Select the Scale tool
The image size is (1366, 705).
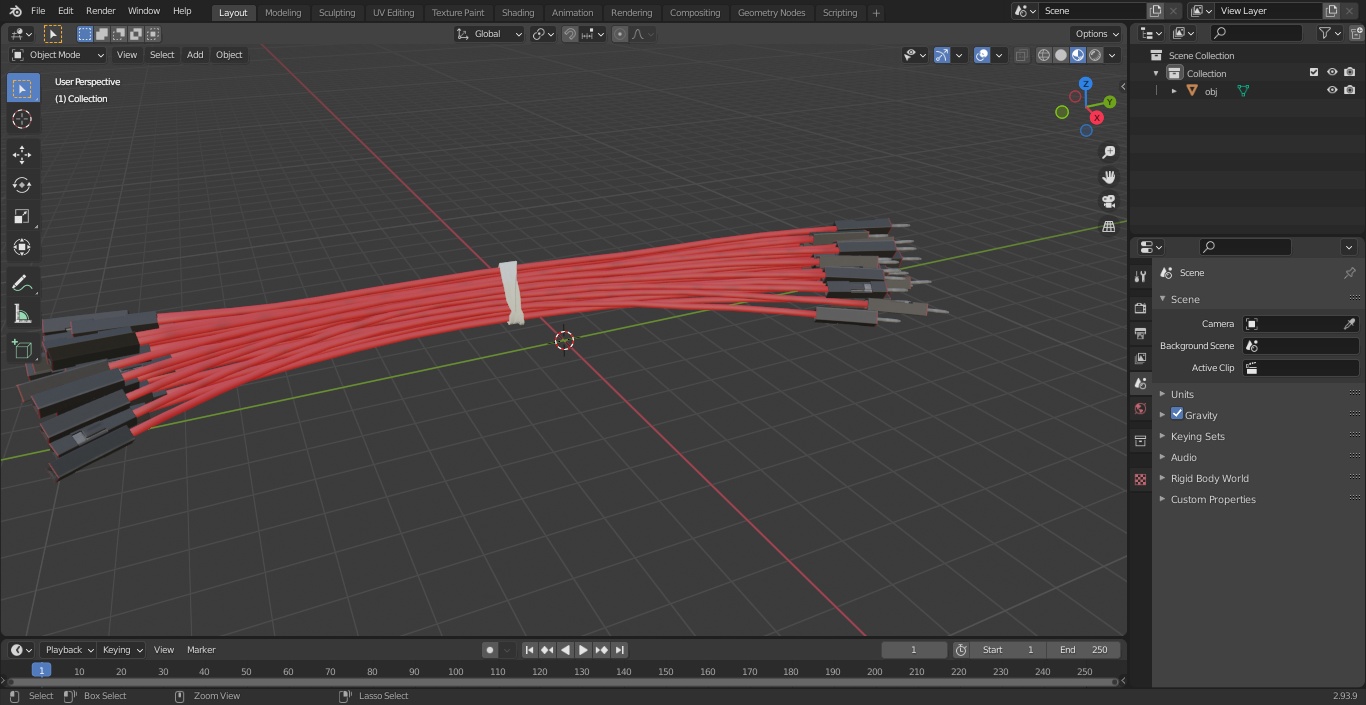tap(22, 216)
